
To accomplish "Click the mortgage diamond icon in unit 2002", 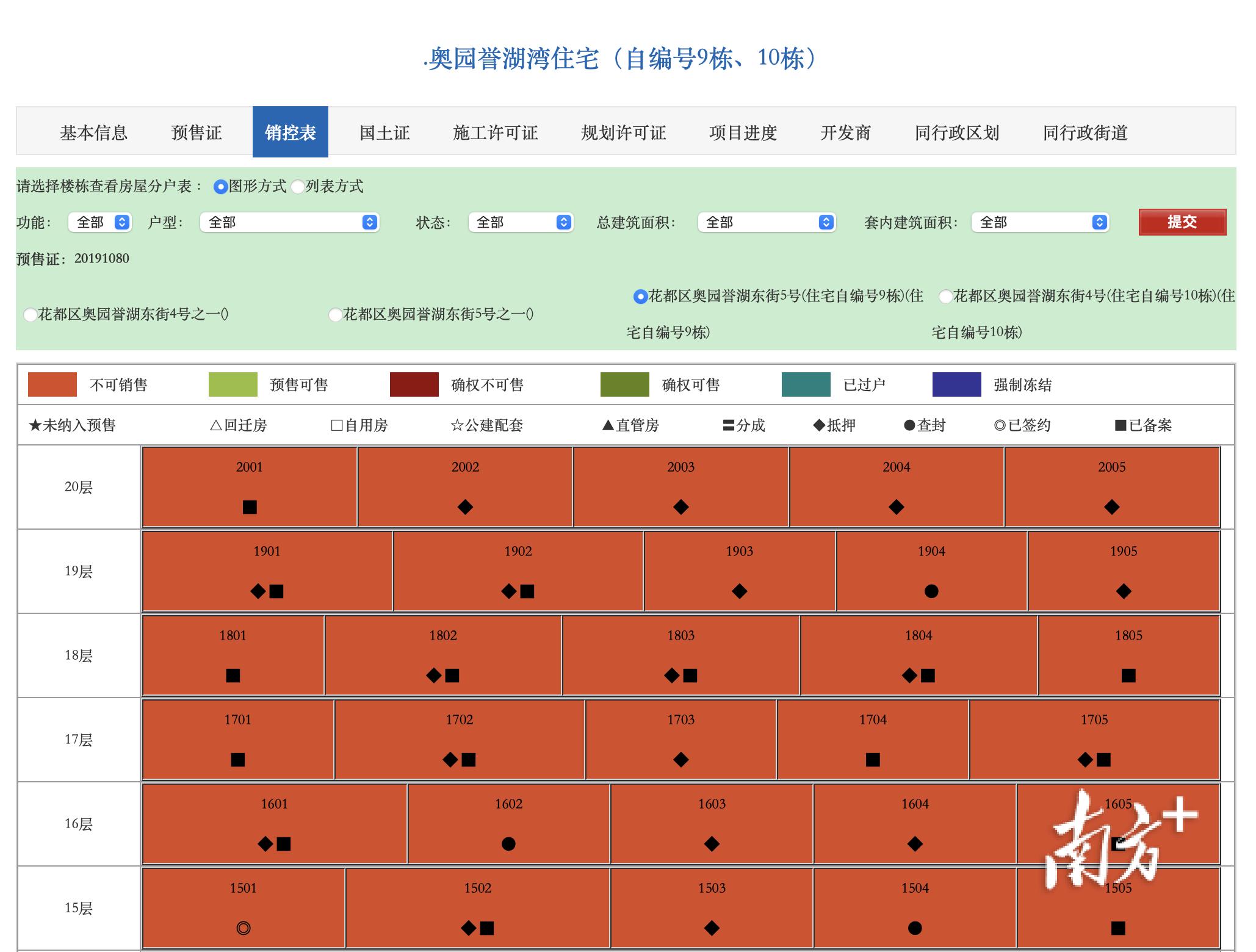I will pyautogui.click(x=465, y=507).
